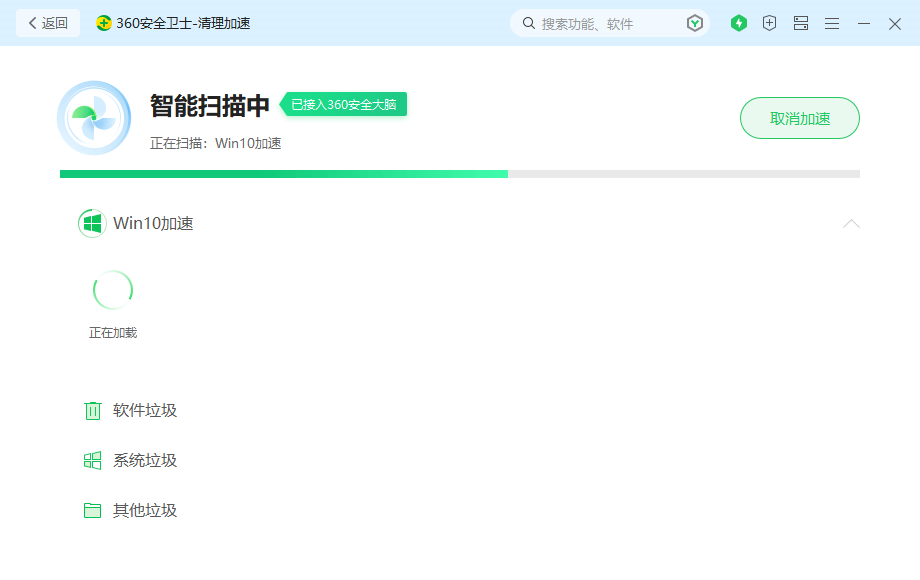
Task: Click the 正在扫描：Win10加速 status text
Action: coord(215,143)
